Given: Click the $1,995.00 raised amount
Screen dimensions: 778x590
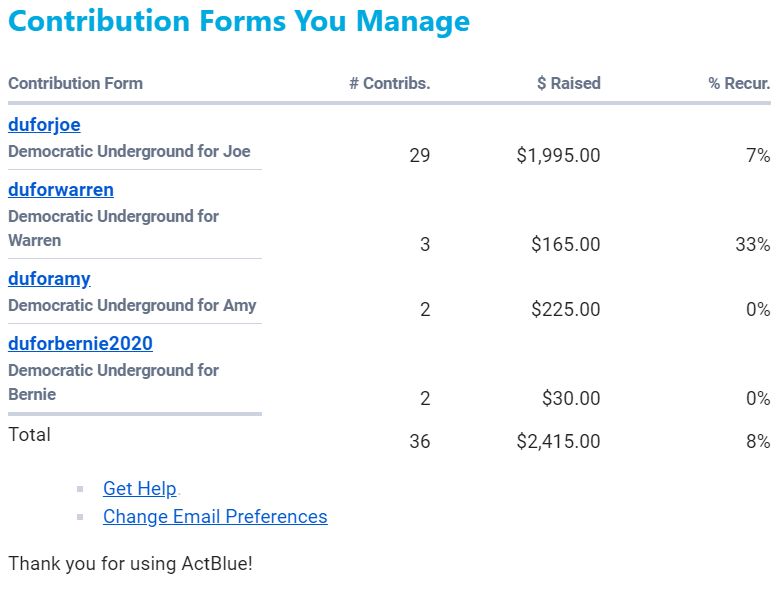Looking at the screenshot, I should pos(558,156).
